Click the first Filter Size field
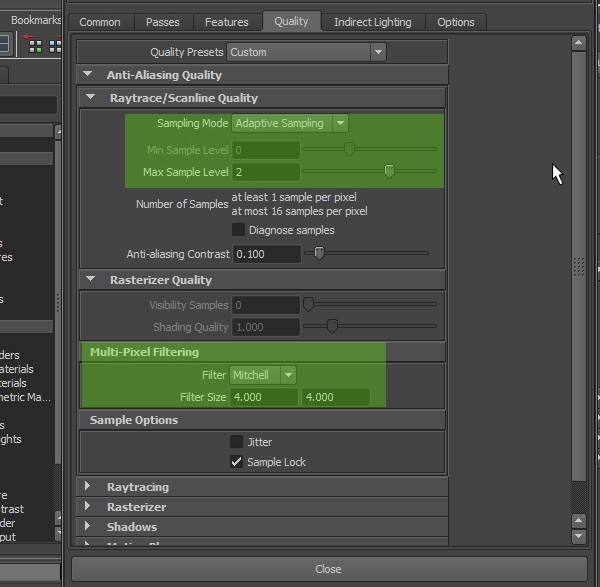The width and height of the screenshot is (600, 587). tap(264, 397)
